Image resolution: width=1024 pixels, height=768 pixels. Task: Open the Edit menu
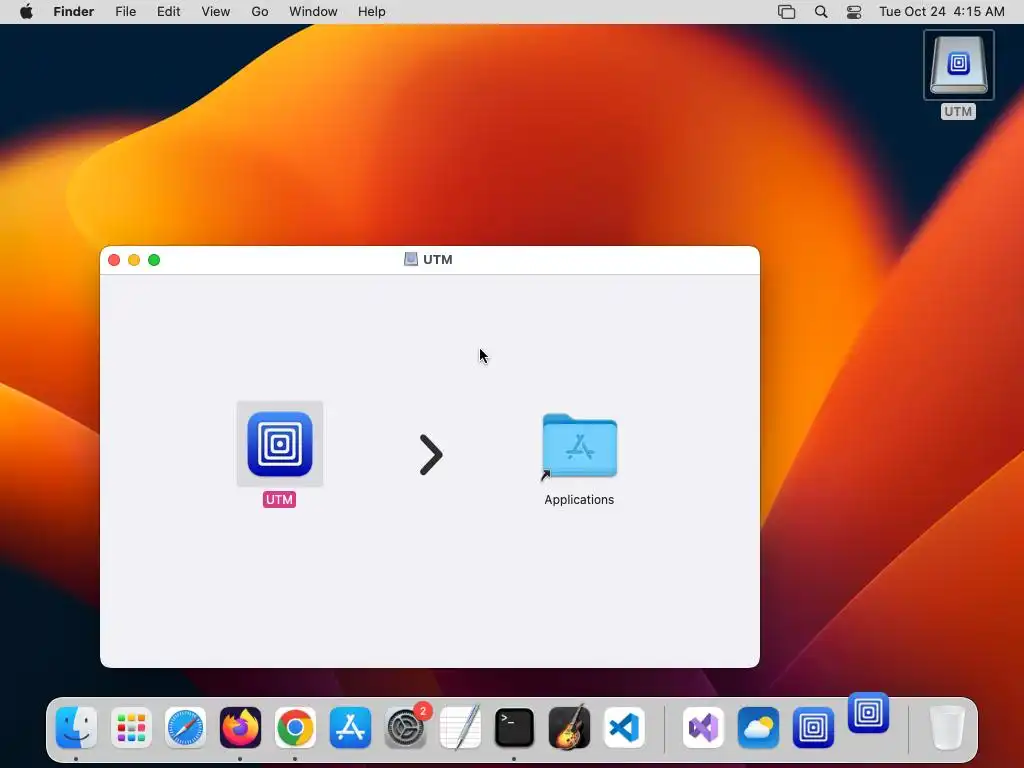click(x=168, y=12)
